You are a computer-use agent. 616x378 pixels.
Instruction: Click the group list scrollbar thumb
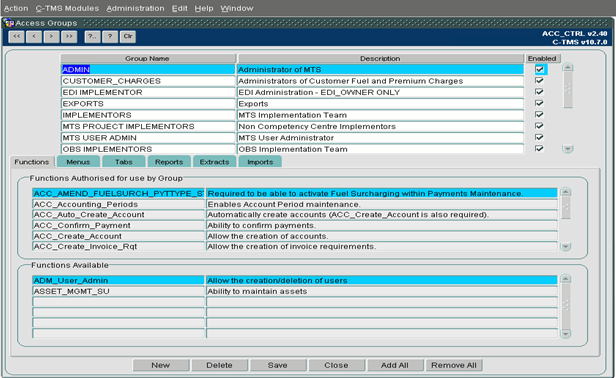point(567,90)
